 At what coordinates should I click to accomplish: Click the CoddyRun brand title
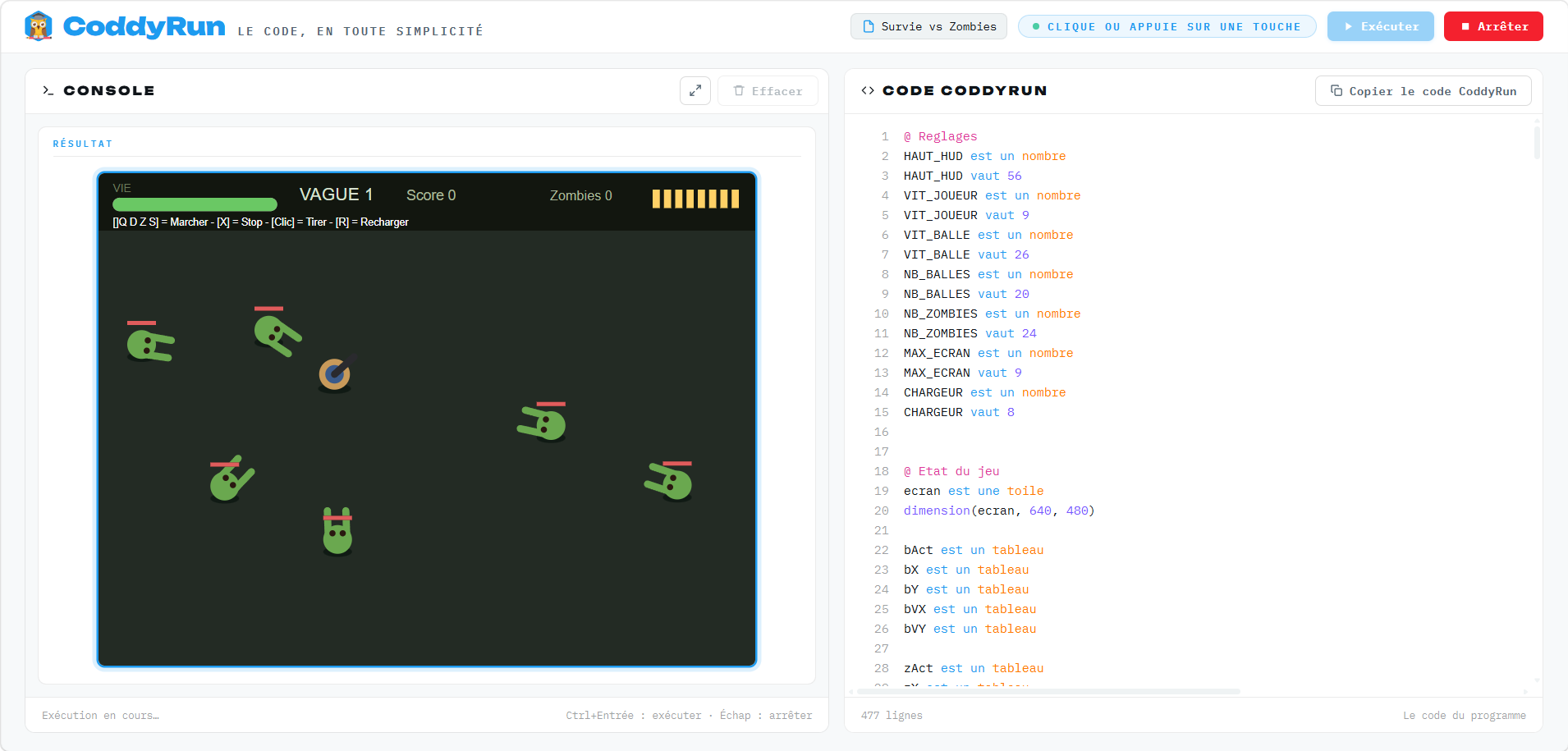144,26
